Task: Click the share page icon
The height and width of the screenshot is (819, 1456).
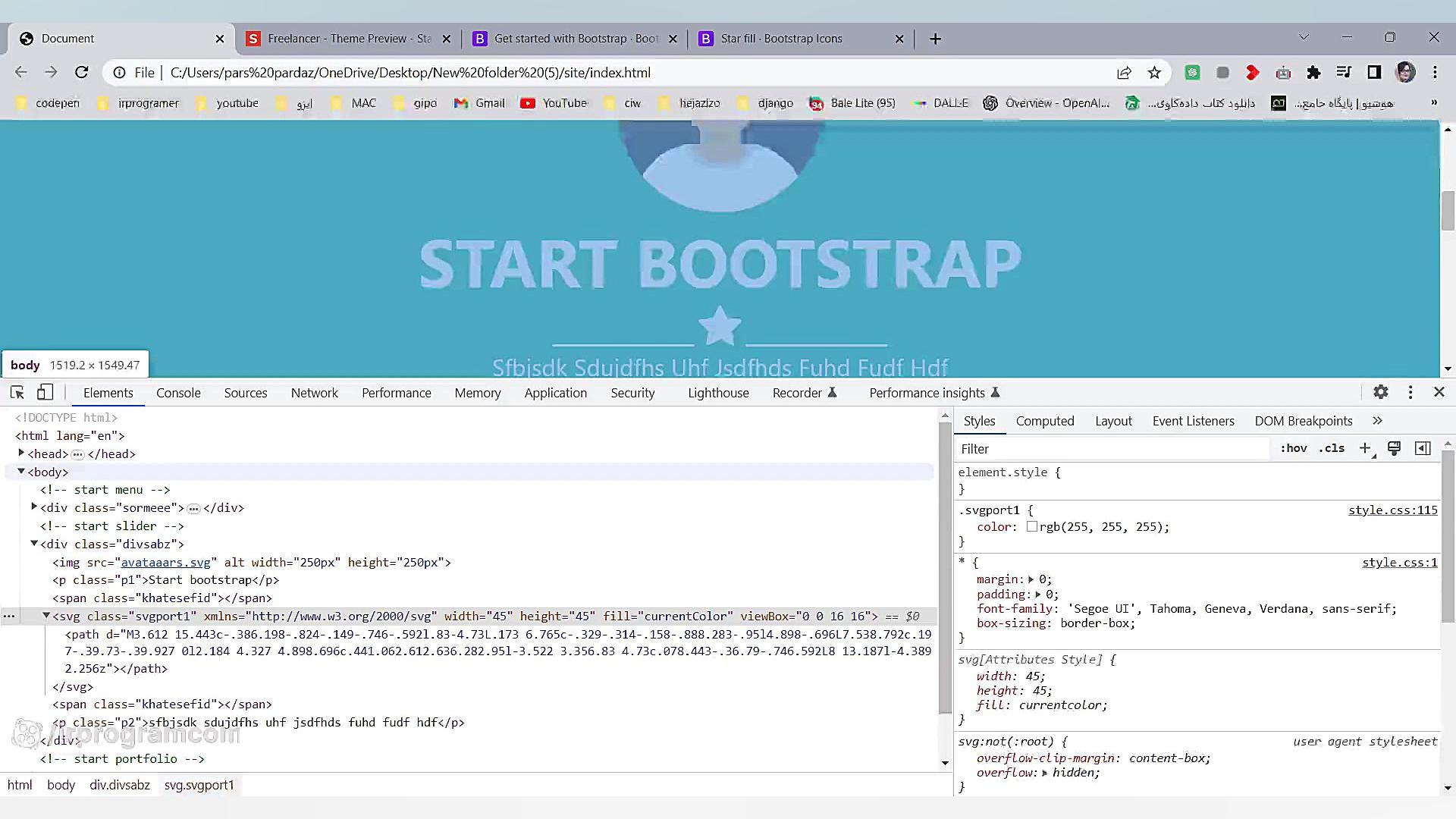Action: coord(1124,73)
